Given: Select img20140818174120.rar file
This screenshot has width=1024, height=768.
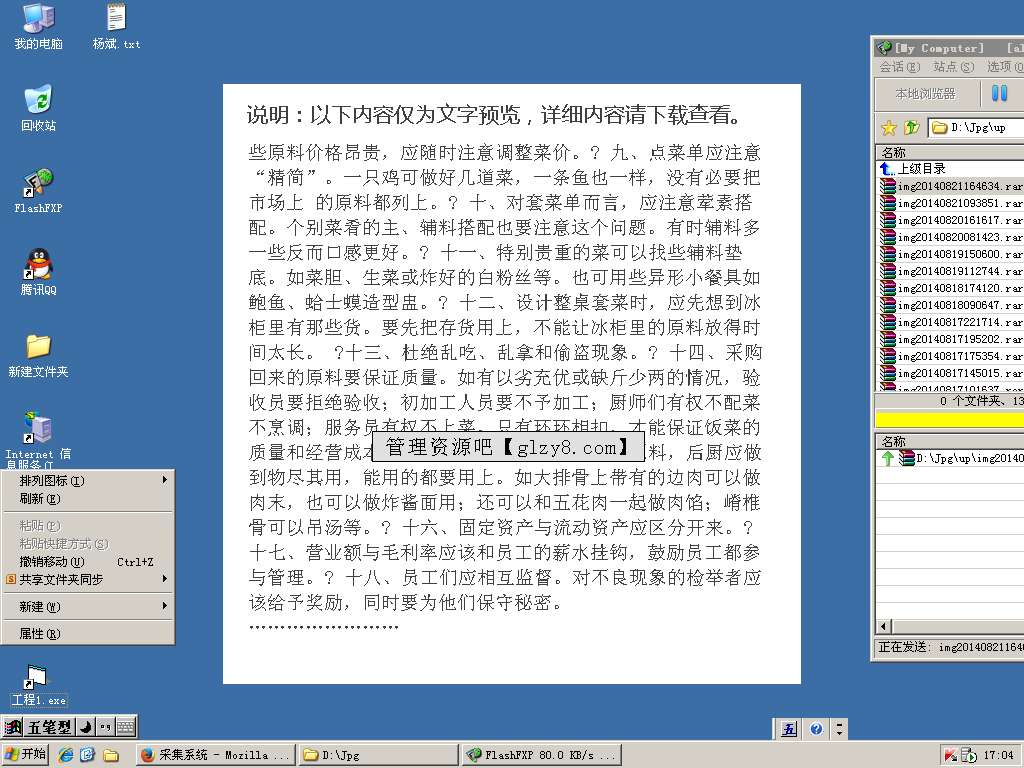Looking at the screenshot, I should (950, 288).
